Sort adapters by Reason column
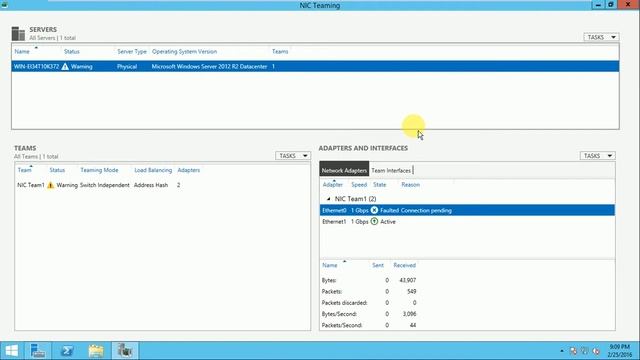Screen dimensions: 640x360 411,185
